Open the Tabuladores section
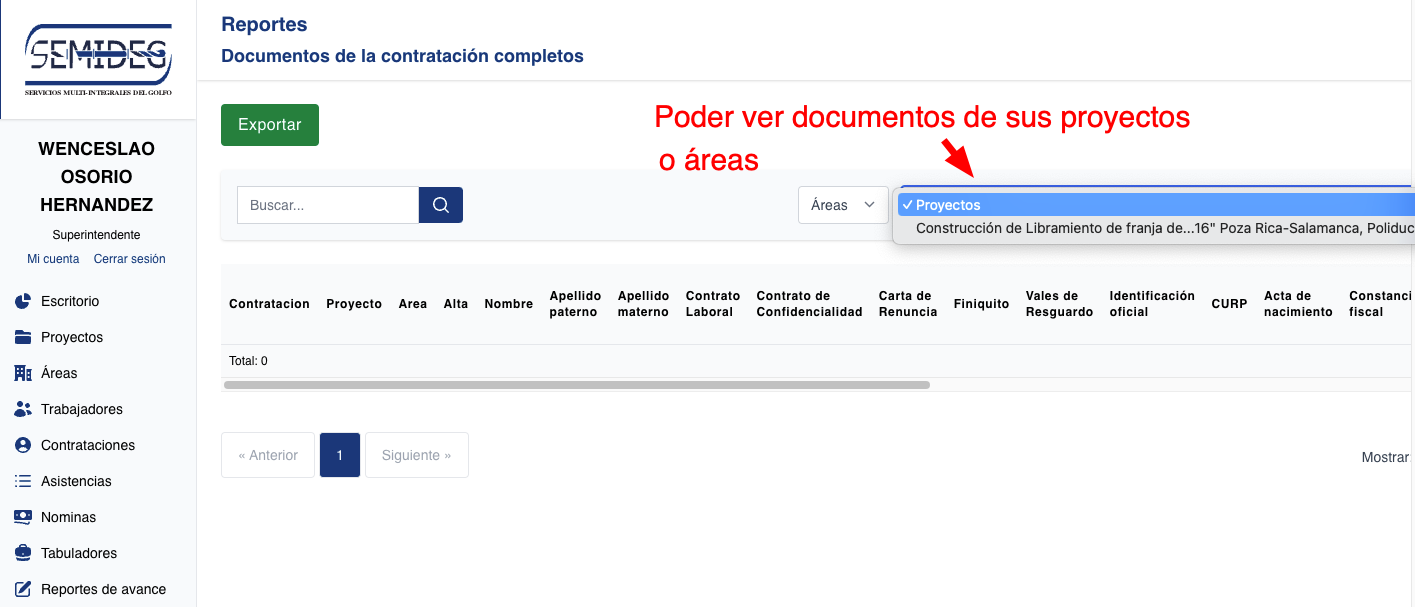The height and width of the screenshot is (607, 1415). click(x=77, y=553)
